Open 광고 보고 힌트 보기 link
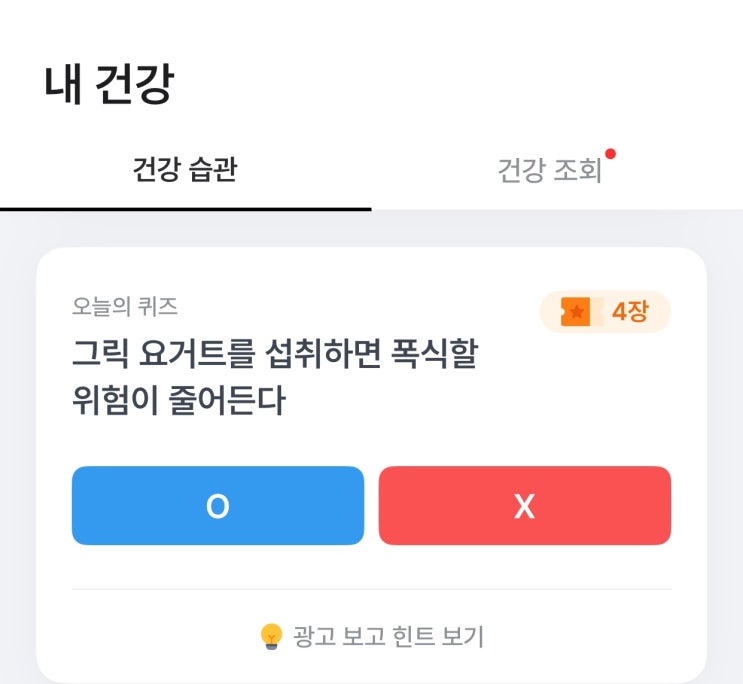The width and height of the screenshot is (743, 684). [388, 637]
